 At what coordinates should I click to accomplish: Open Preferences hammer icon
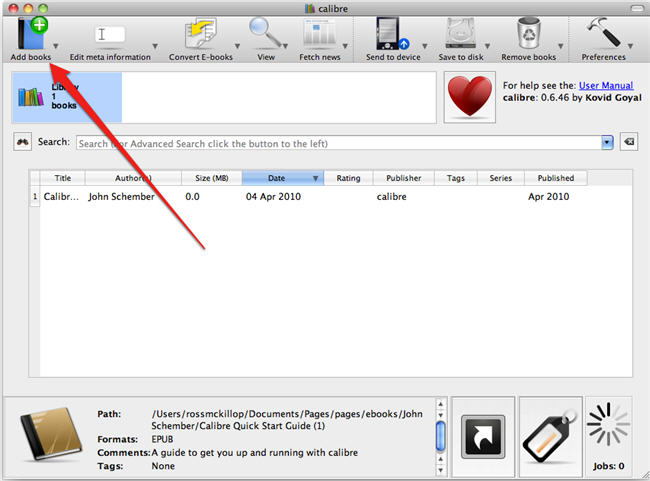pyautogui.click(x=603, y=33)
